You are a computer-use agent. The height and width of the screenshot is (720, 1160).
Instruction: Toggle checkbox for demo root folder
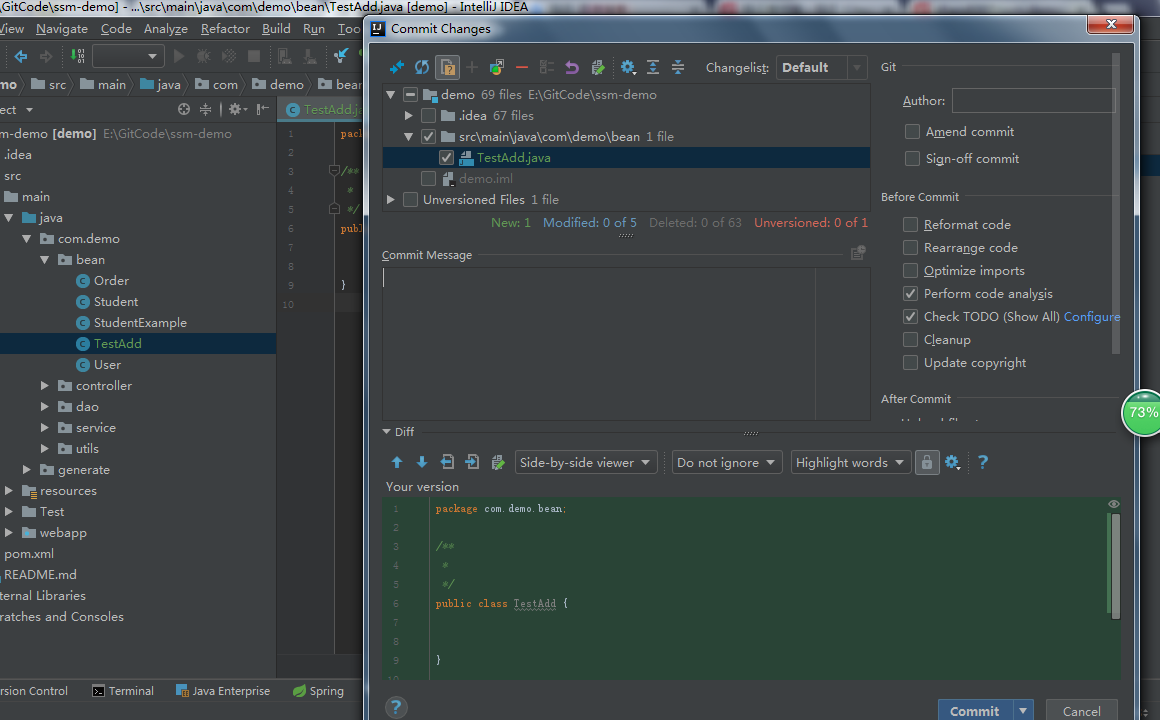(x=411, y=95)
